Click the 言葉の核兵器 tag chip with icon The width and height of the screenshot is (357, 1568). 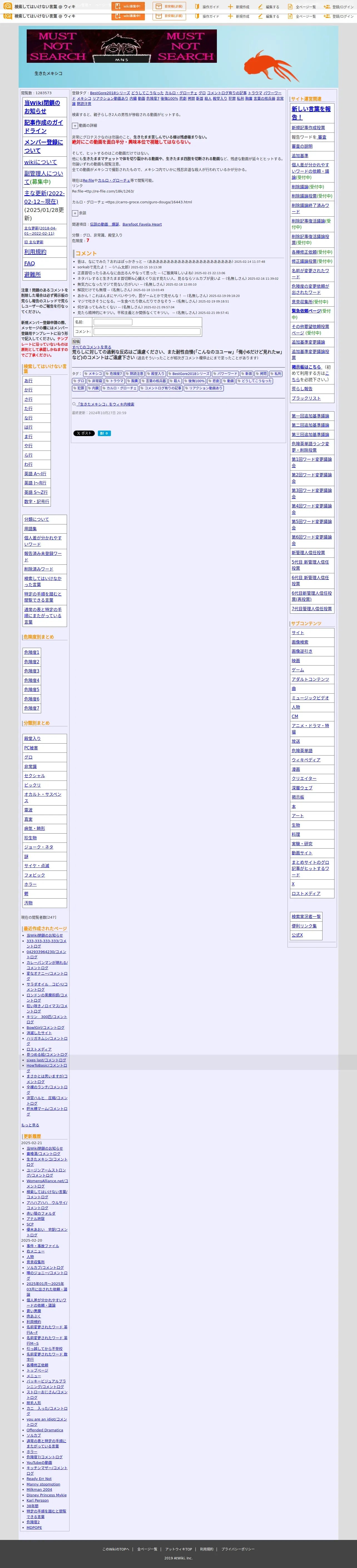[154, 381]
